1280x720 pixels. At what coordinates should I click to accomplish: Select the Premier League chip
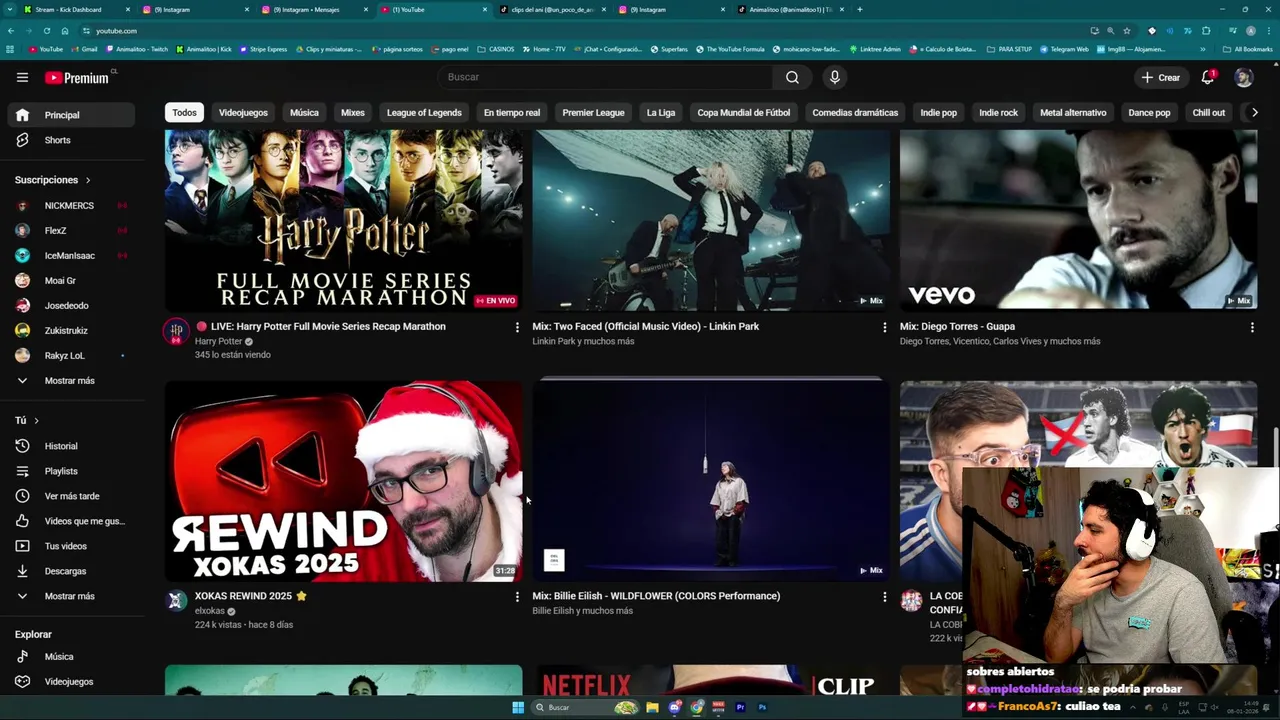pos(593,113)
